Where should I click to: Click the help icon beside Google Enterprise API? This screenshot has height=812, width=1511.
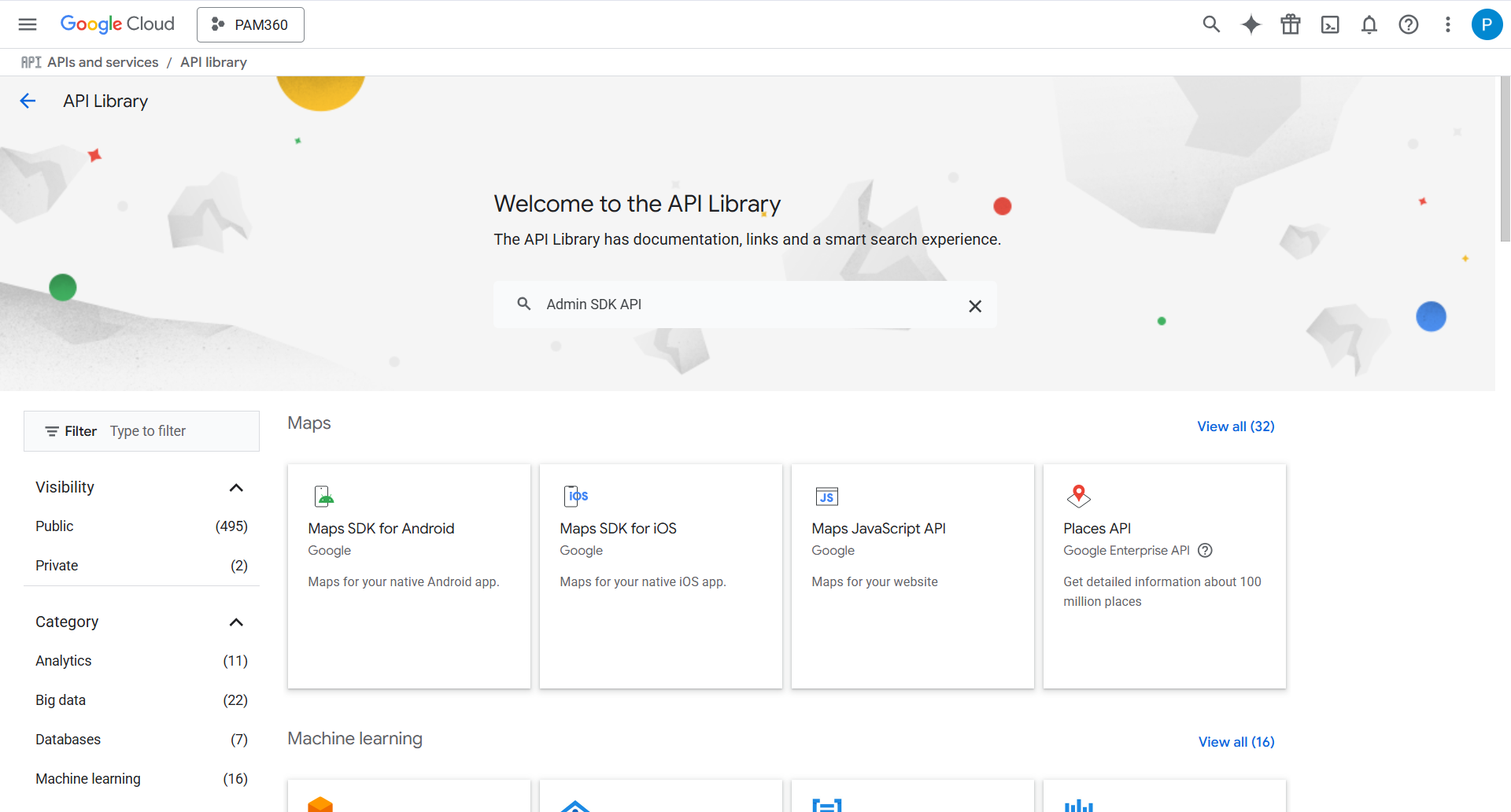tap(1206, 550)
